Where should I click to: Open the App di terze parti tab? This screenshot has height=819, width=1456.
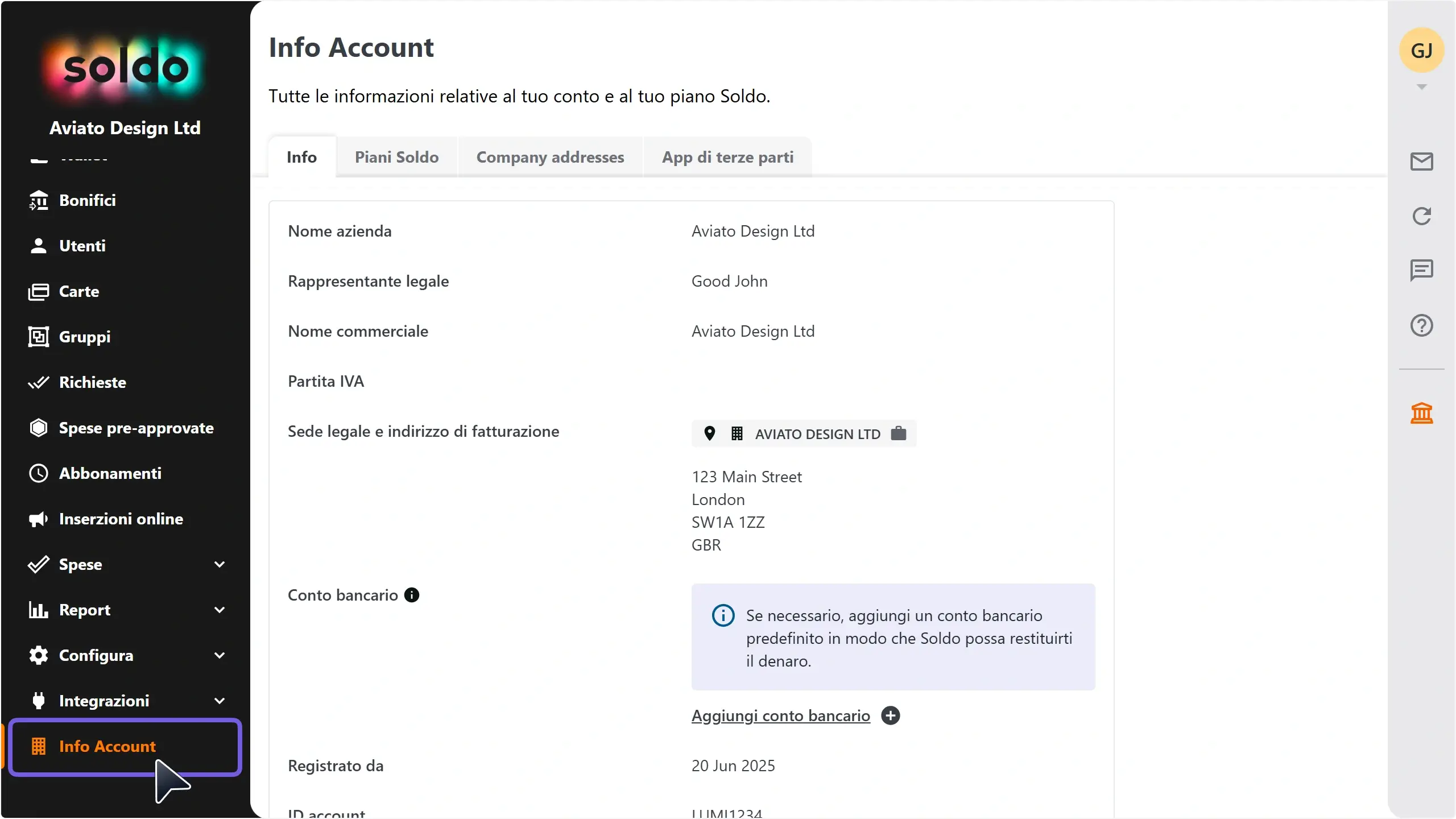pos(727,157)
